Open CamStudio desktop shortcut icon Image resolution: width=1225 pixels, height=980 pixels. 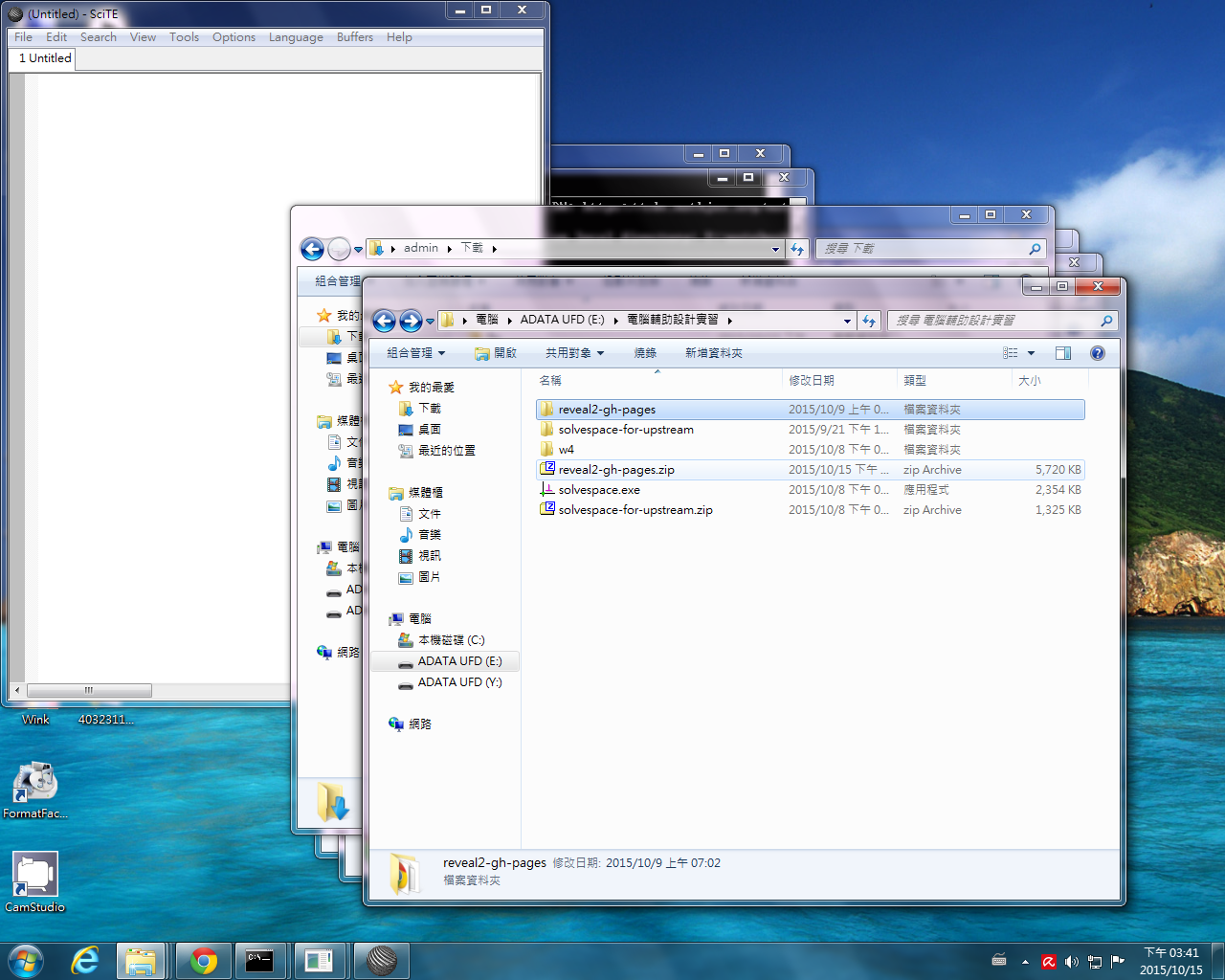coord(35,882)
